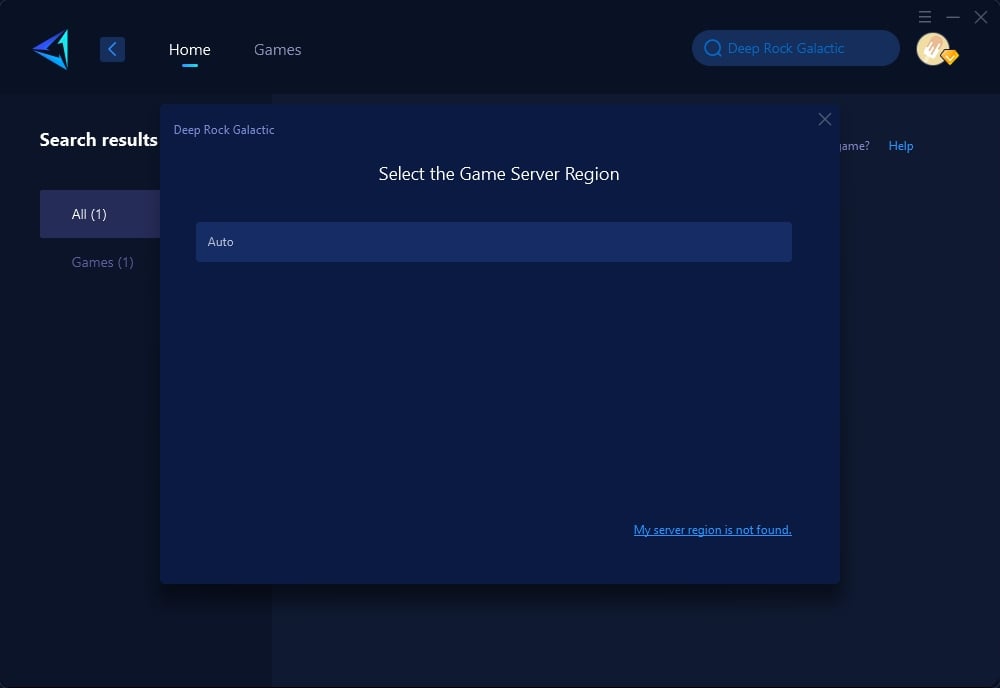Close the server region dialog
This screenshot has width=1000, height=688.
tap(825, 119)
